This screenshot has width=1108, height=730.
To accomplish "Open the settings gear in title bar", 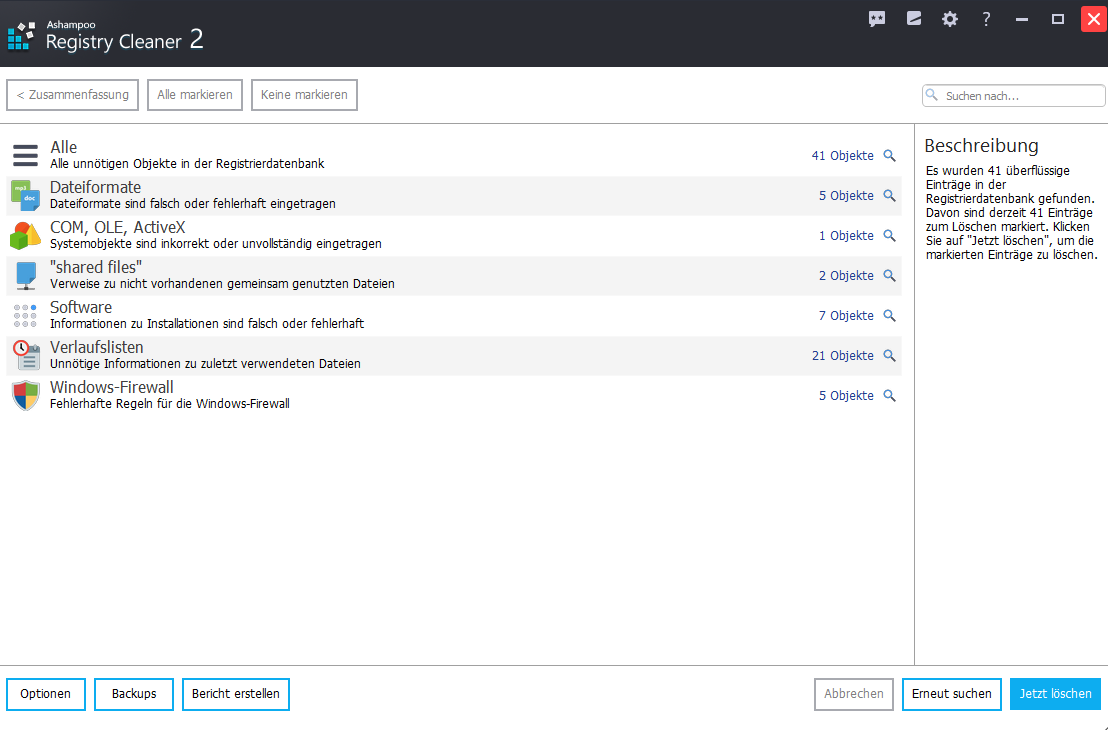I will (949, 19).
